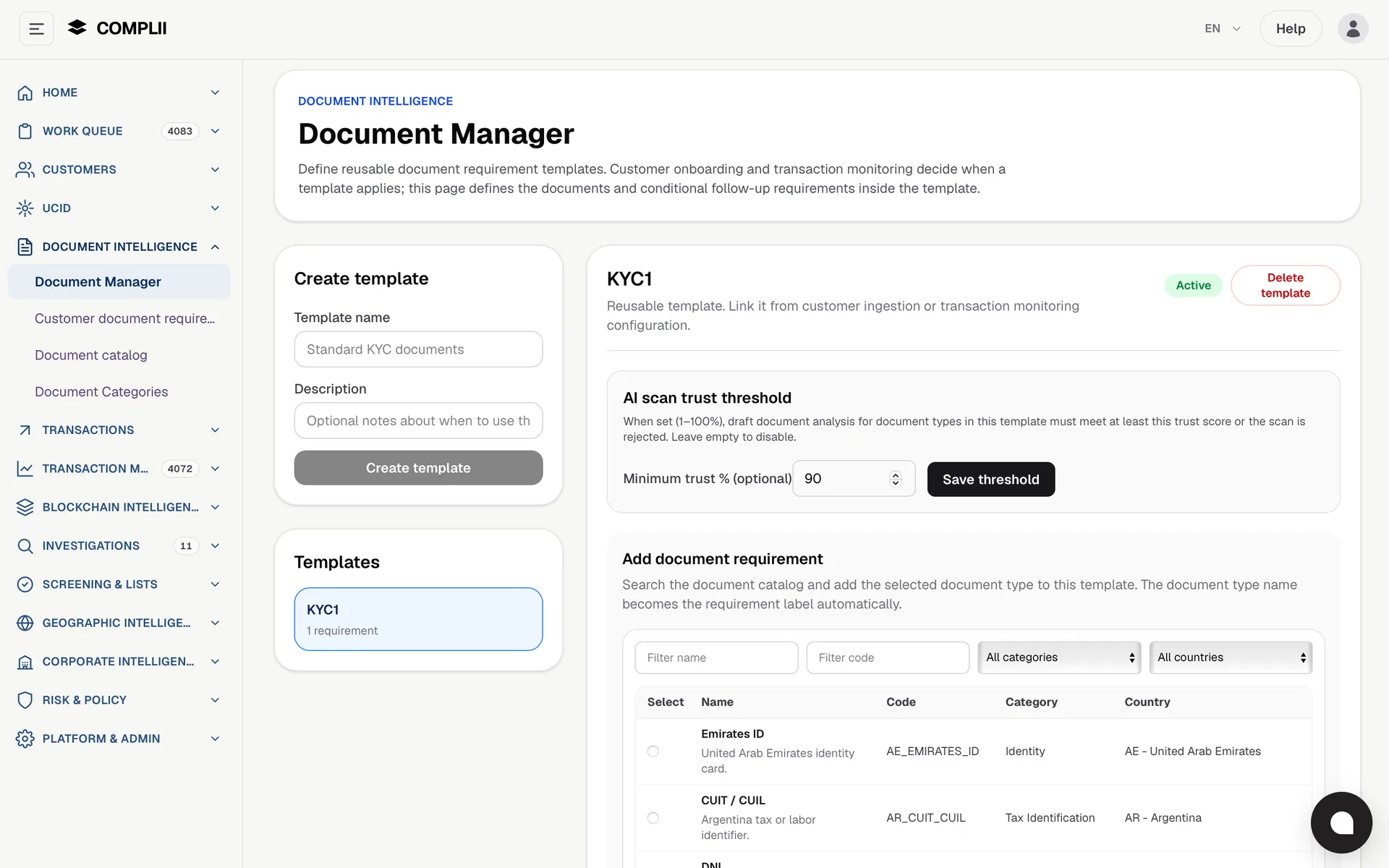This screenshot has height=868, width=1389.
Task: Click the DOCUMENT INTELLIGENCE breadcrumb label
Action: (375, 101)
